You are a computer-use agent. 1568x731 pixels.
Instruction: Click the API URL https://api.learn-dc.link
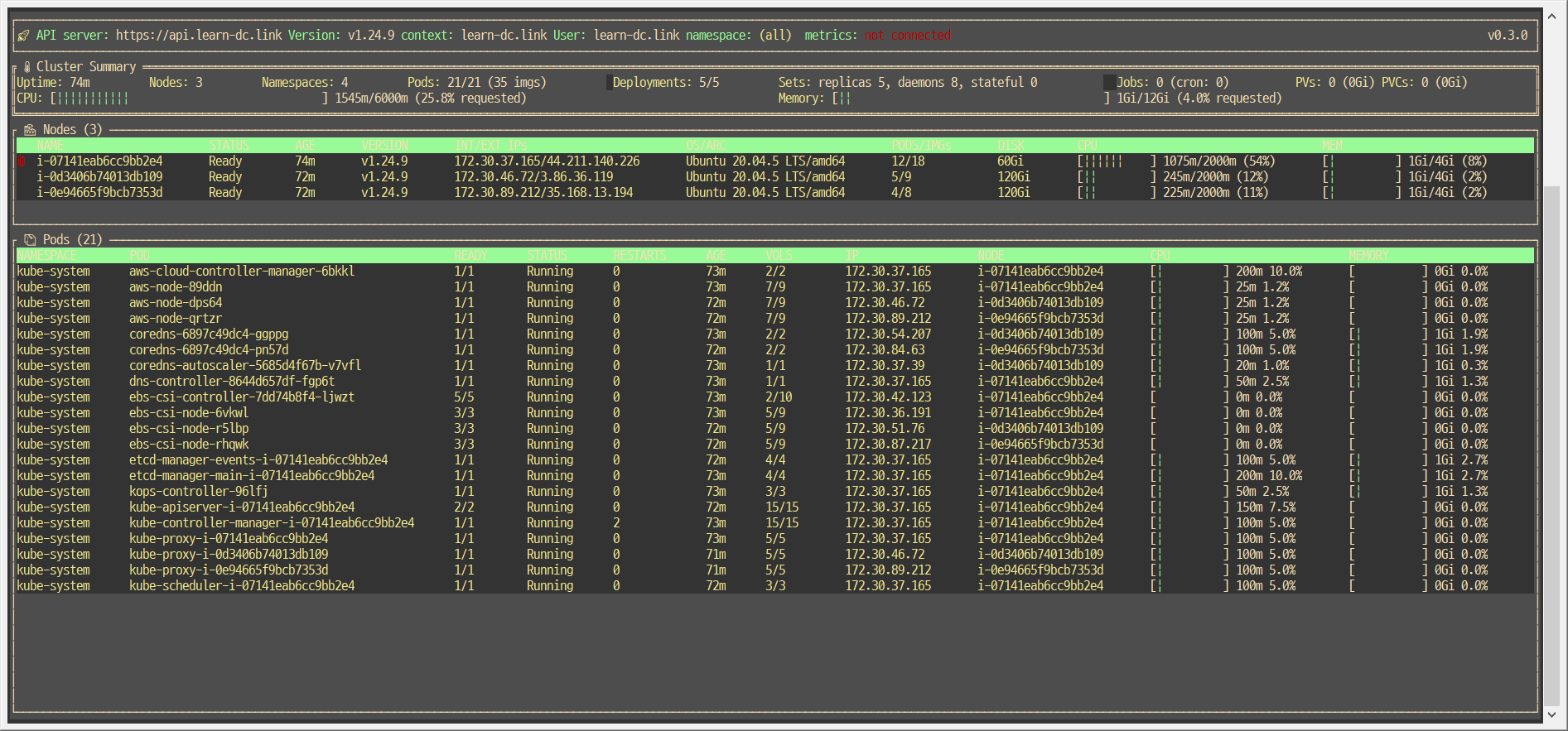(199, 36)
